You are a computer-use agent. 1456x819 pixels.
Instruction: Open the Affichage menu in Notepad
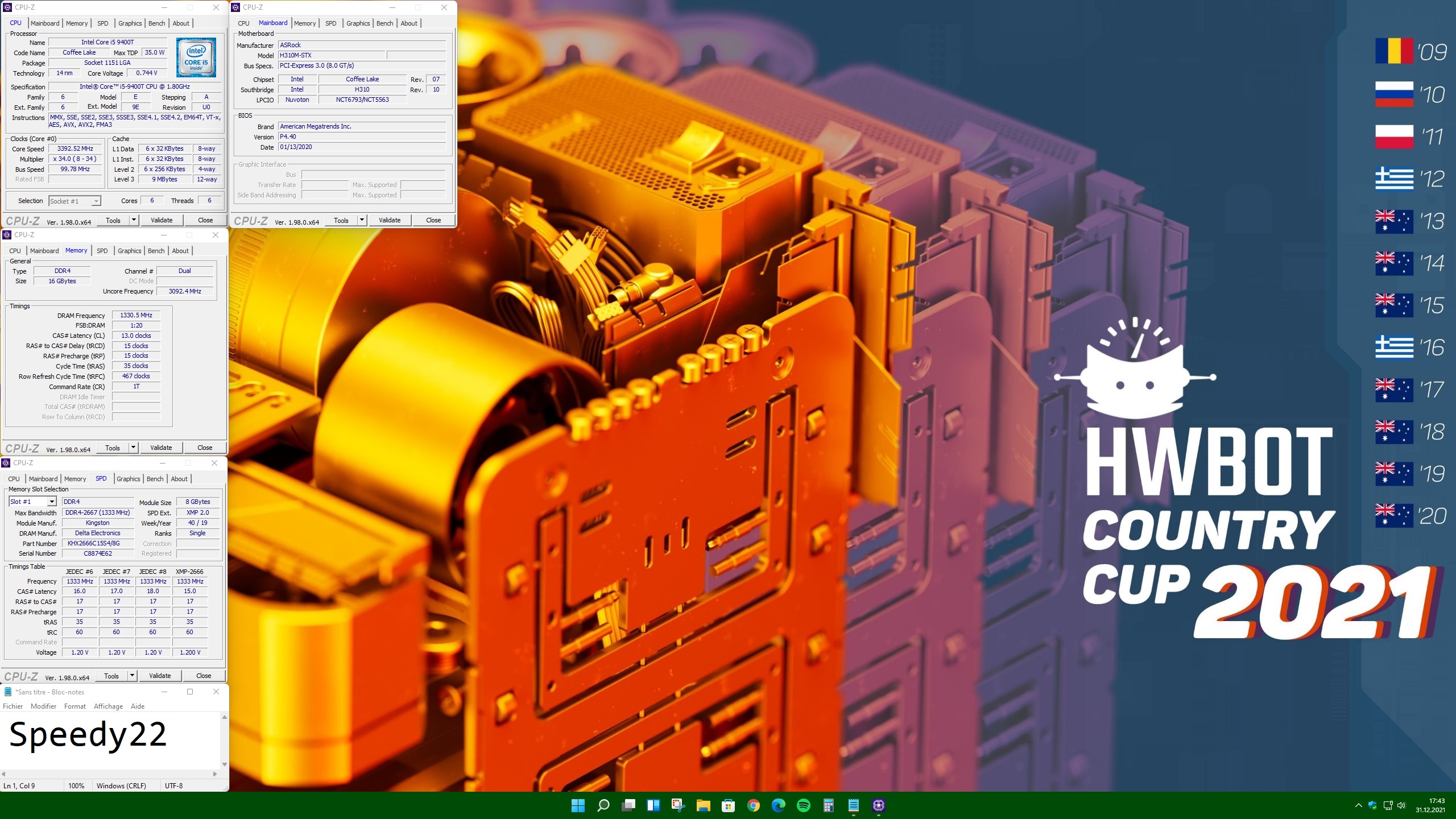(108, 706)
